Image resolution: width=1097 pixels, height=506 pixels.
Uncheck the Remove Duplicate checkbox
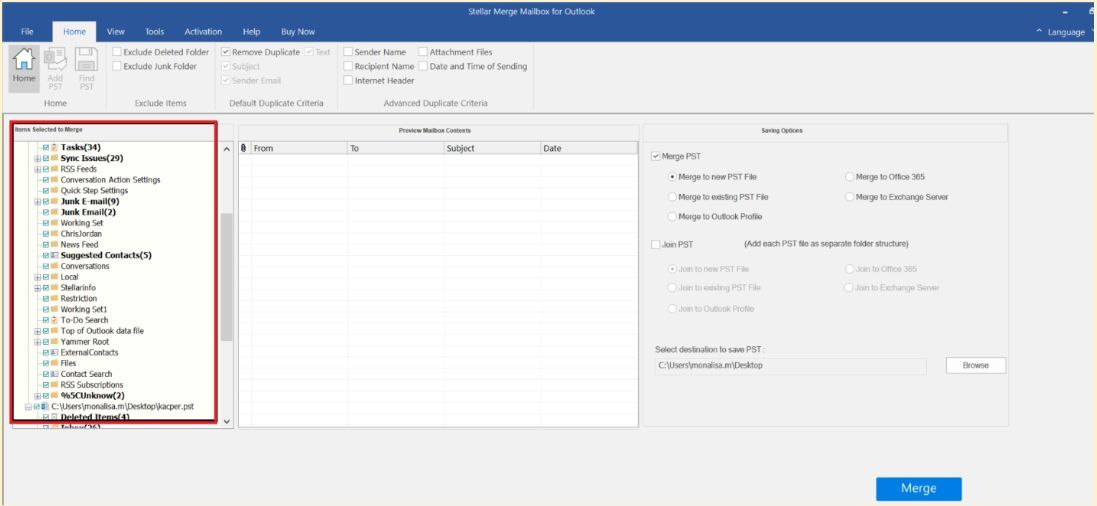(225, 52)
